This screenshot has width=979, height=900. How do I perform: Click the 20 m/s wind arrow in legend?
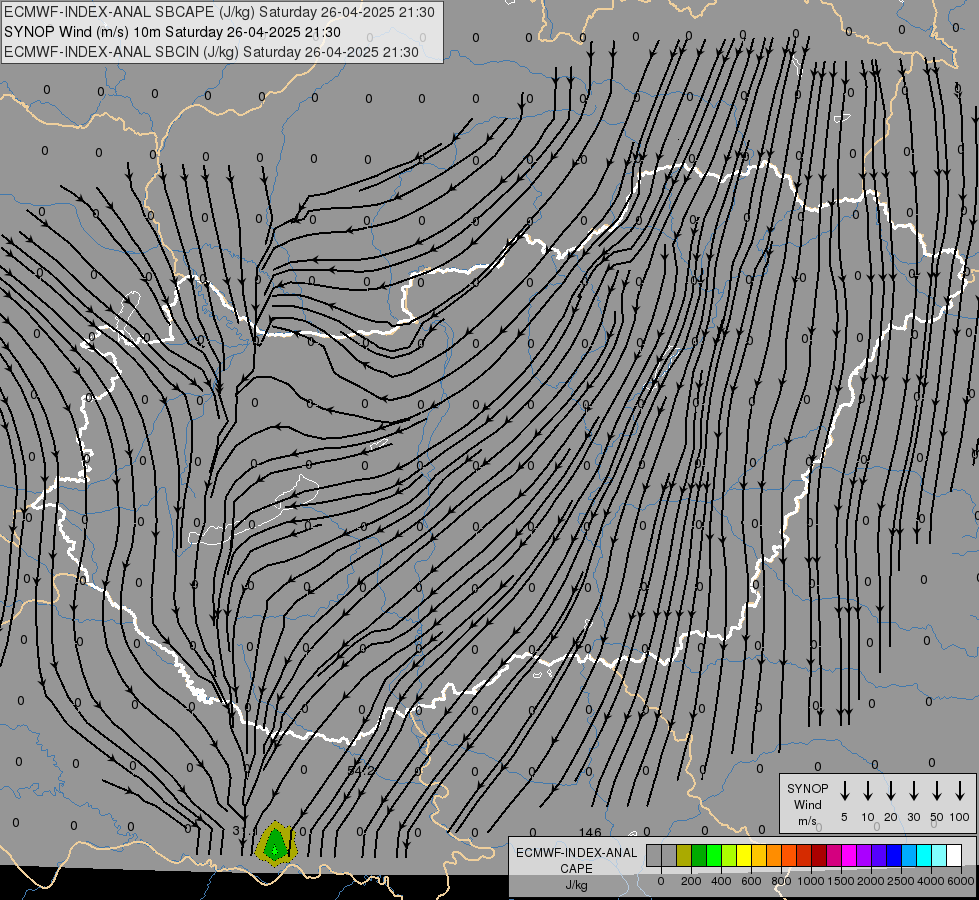coord(890,791)
